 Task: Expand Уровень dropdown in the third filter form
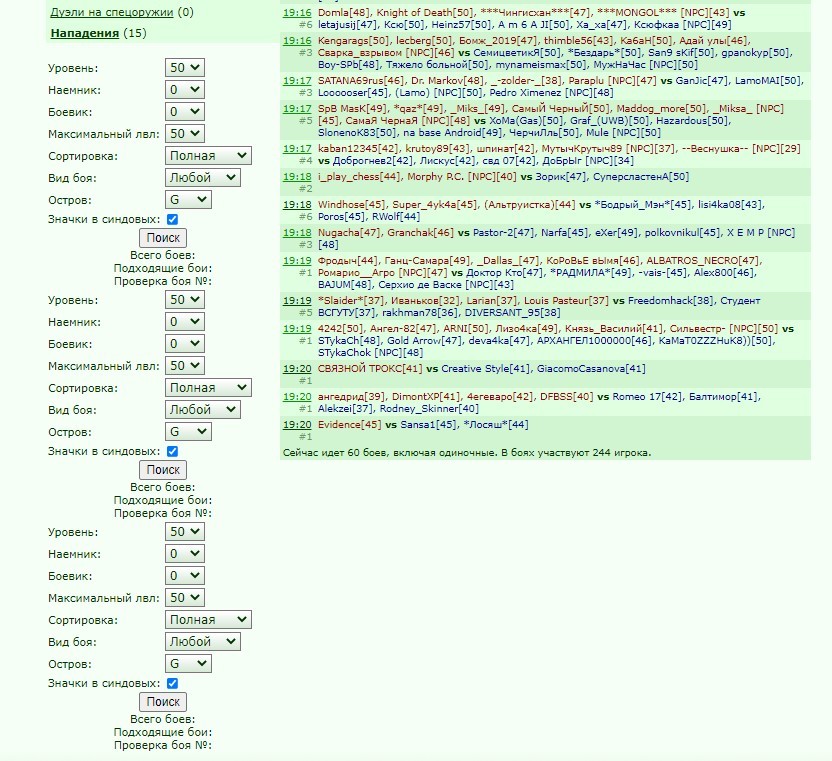(x=185, y=531)
